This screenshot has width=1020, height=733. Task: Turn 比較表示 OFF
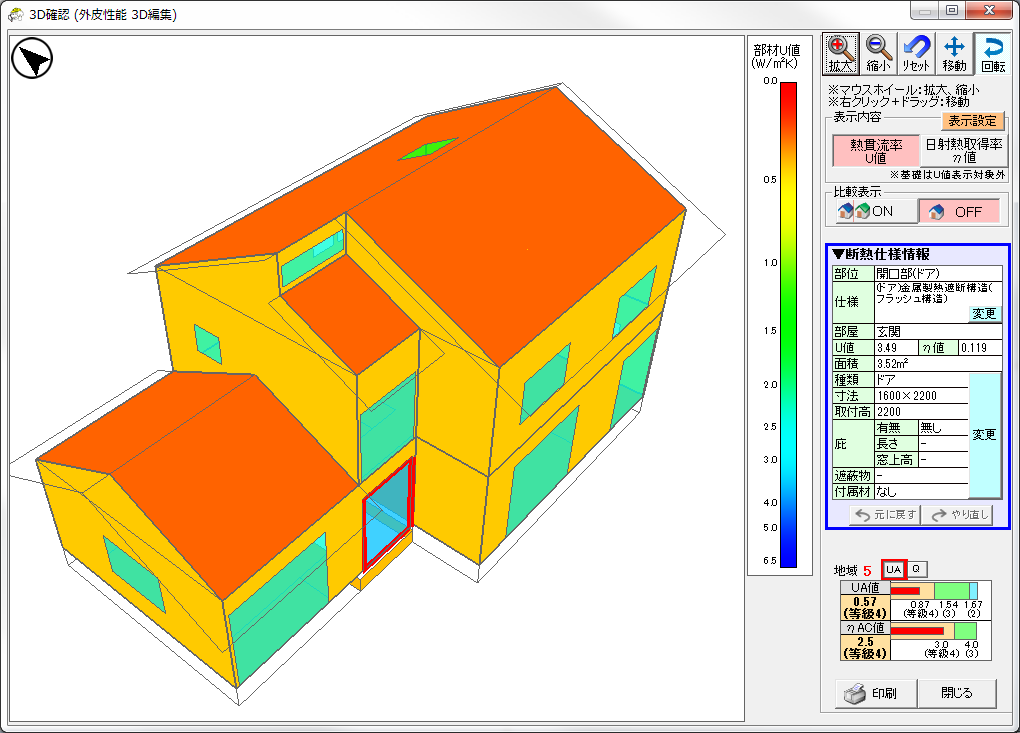pyautogui.click(x=958, y=211)
